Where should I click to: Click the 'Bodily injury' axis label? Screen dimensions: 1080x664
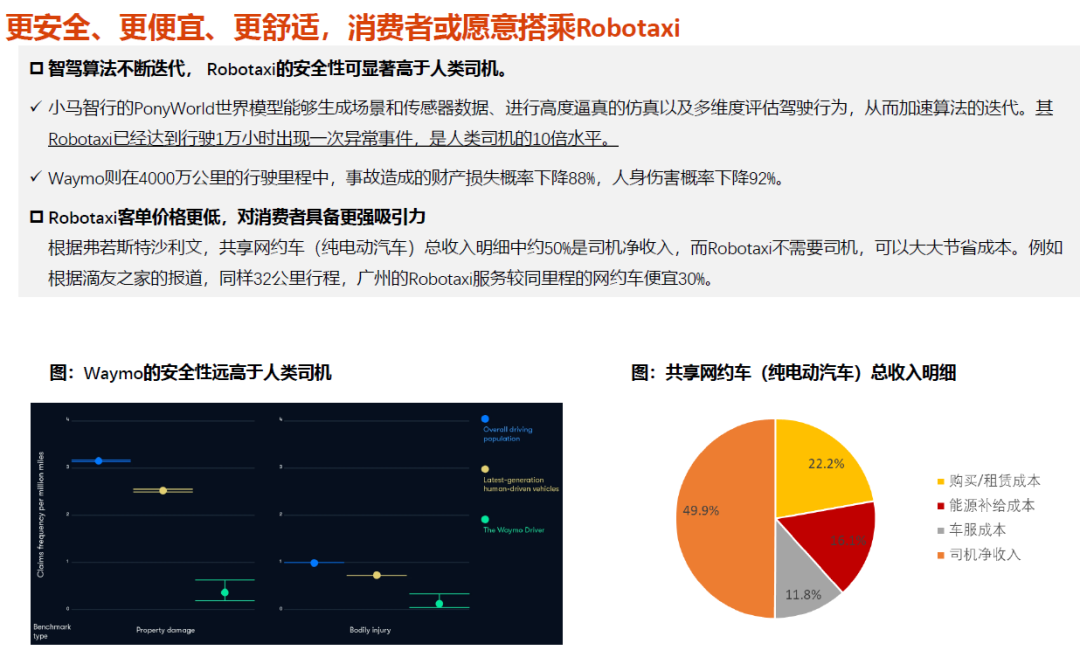[x=370, y=630]
